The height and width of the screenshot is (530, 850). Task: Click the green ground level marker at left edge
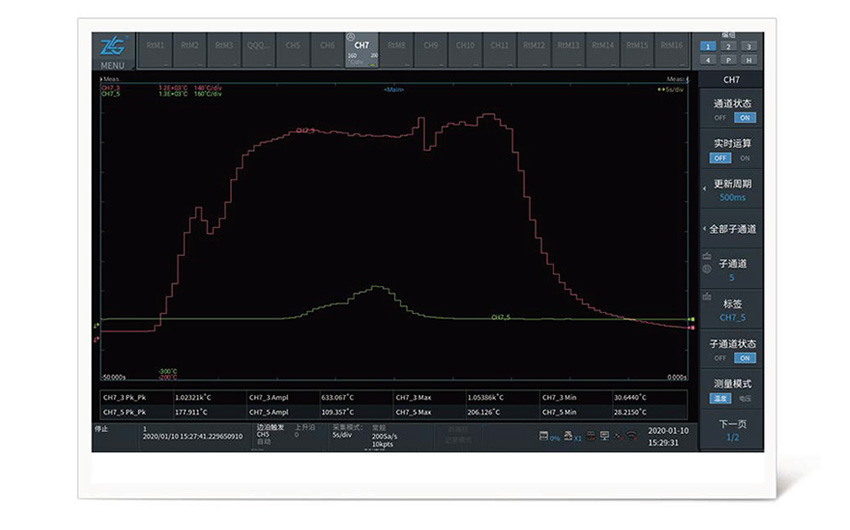click(96, 326)
